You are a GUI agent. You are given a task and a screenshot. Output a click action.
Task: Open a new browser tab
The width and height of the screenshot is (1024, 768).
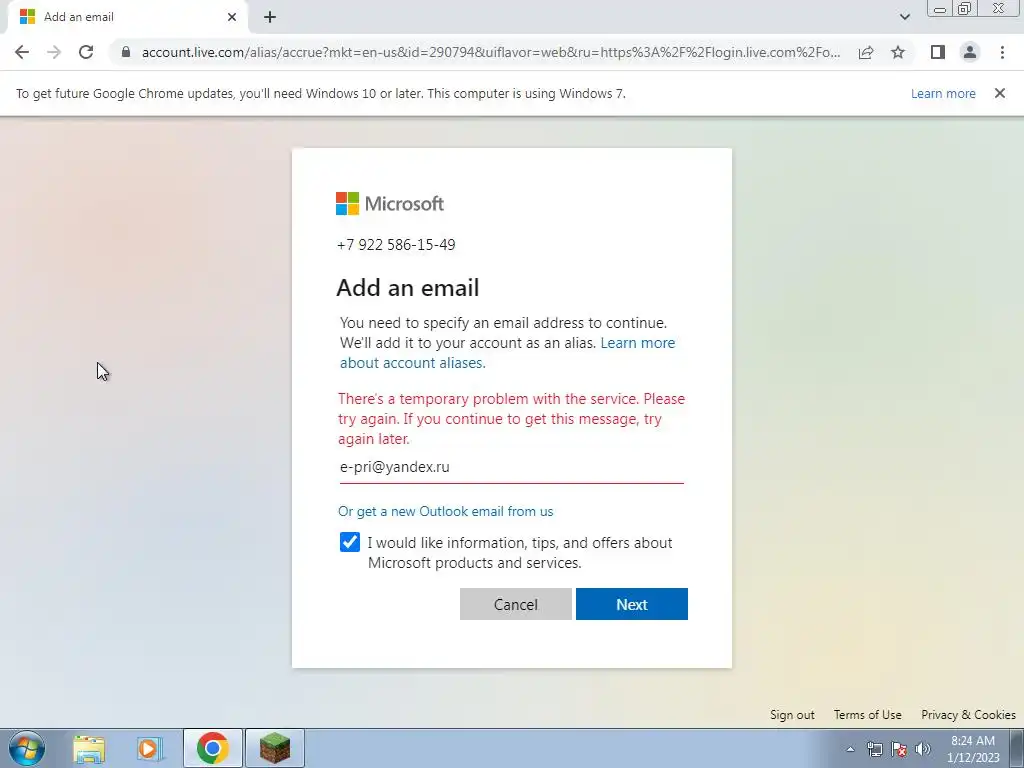(270, 17)
